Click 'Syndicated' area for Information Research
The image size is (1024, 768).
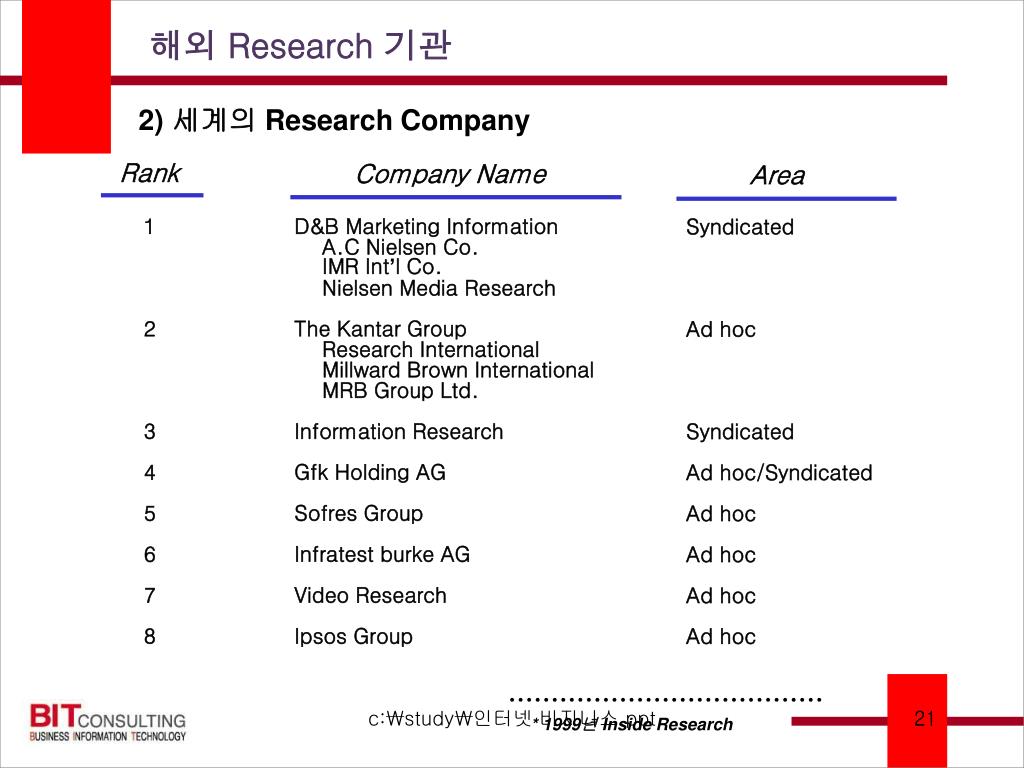click(x=740, y=432)
